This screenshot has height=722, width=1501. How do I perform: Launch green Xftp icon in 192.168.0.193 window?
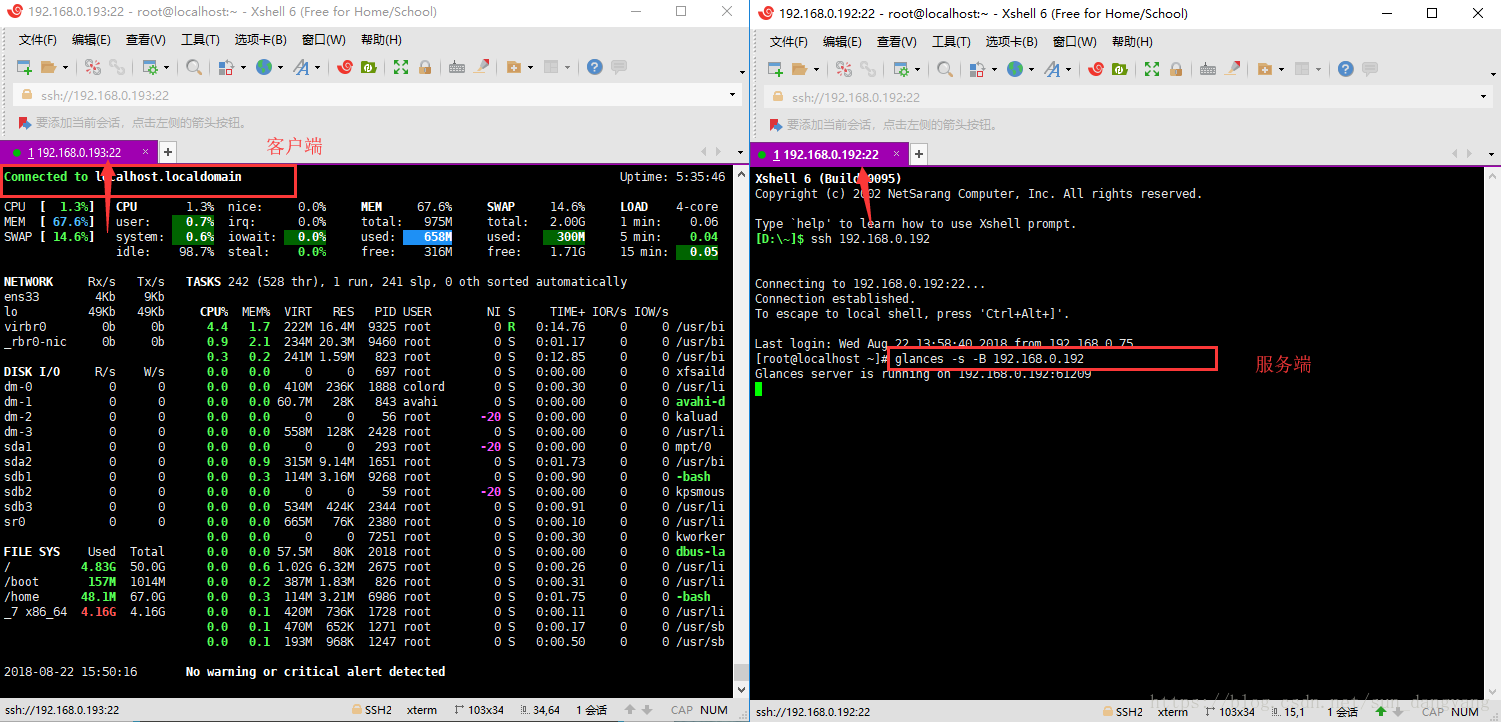369,67
